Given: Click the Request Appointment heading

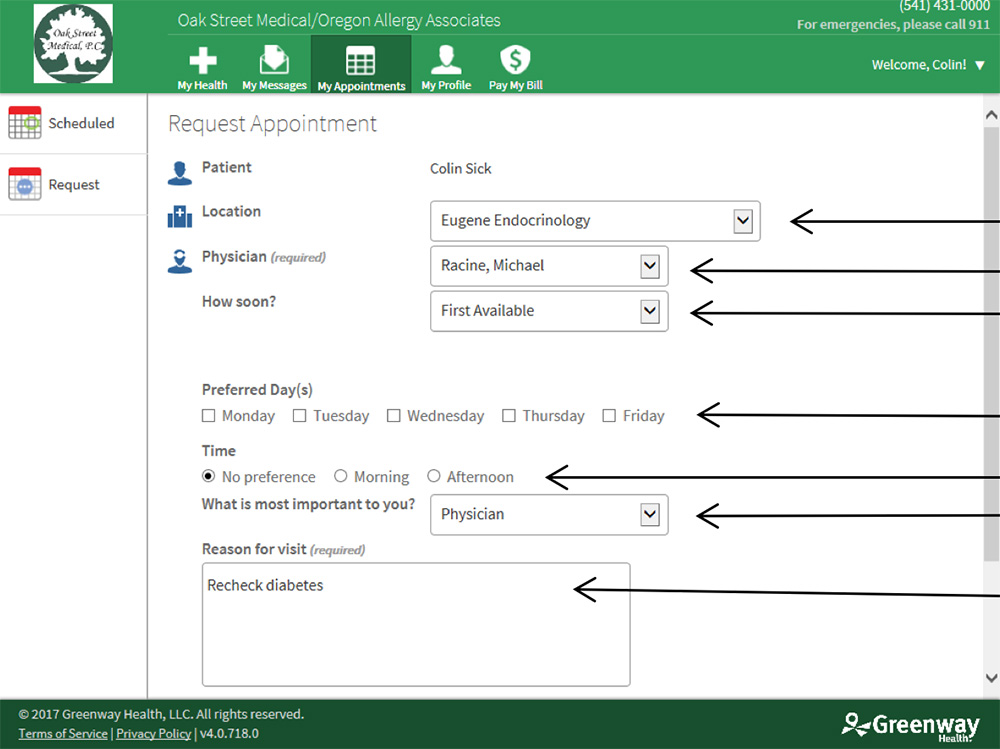Looking at the screenshot, I should click(x=272, y=124).
